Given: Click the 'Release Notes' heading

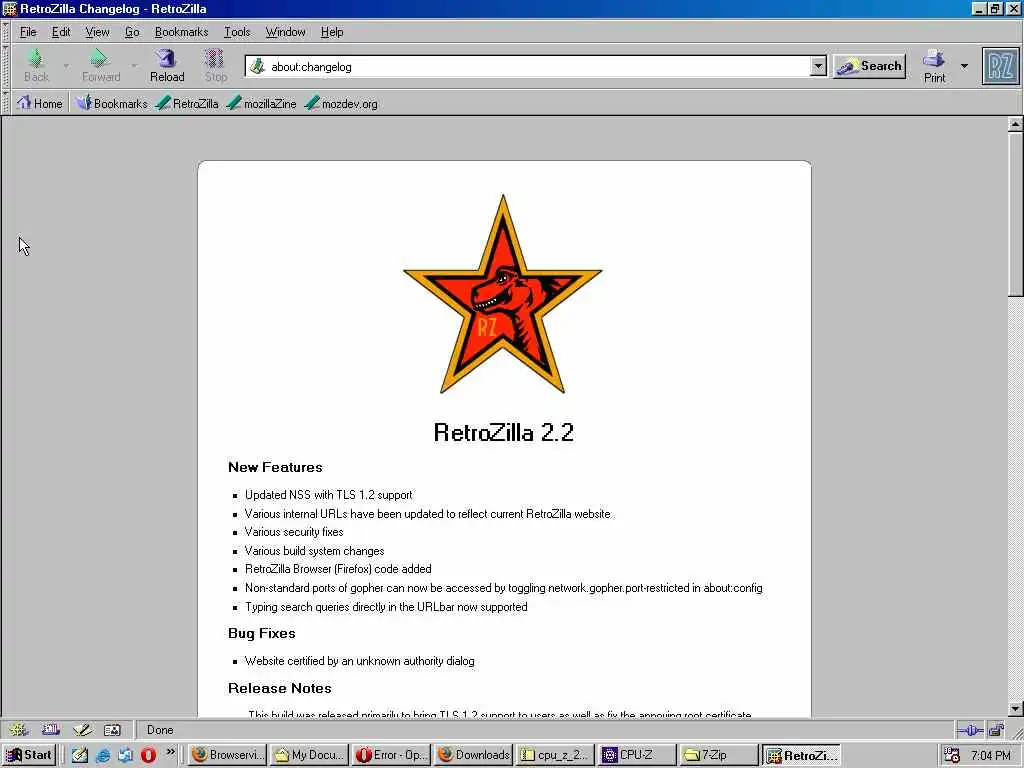Looking at the screenshot, I should 280,688.
